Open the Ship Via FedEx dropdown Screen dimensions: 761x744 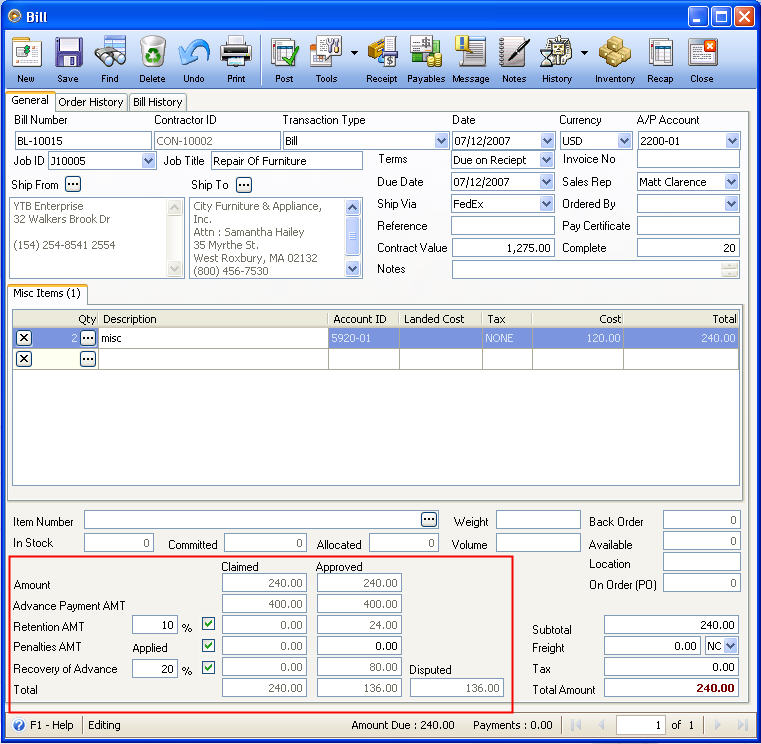(x=546, y=203)
